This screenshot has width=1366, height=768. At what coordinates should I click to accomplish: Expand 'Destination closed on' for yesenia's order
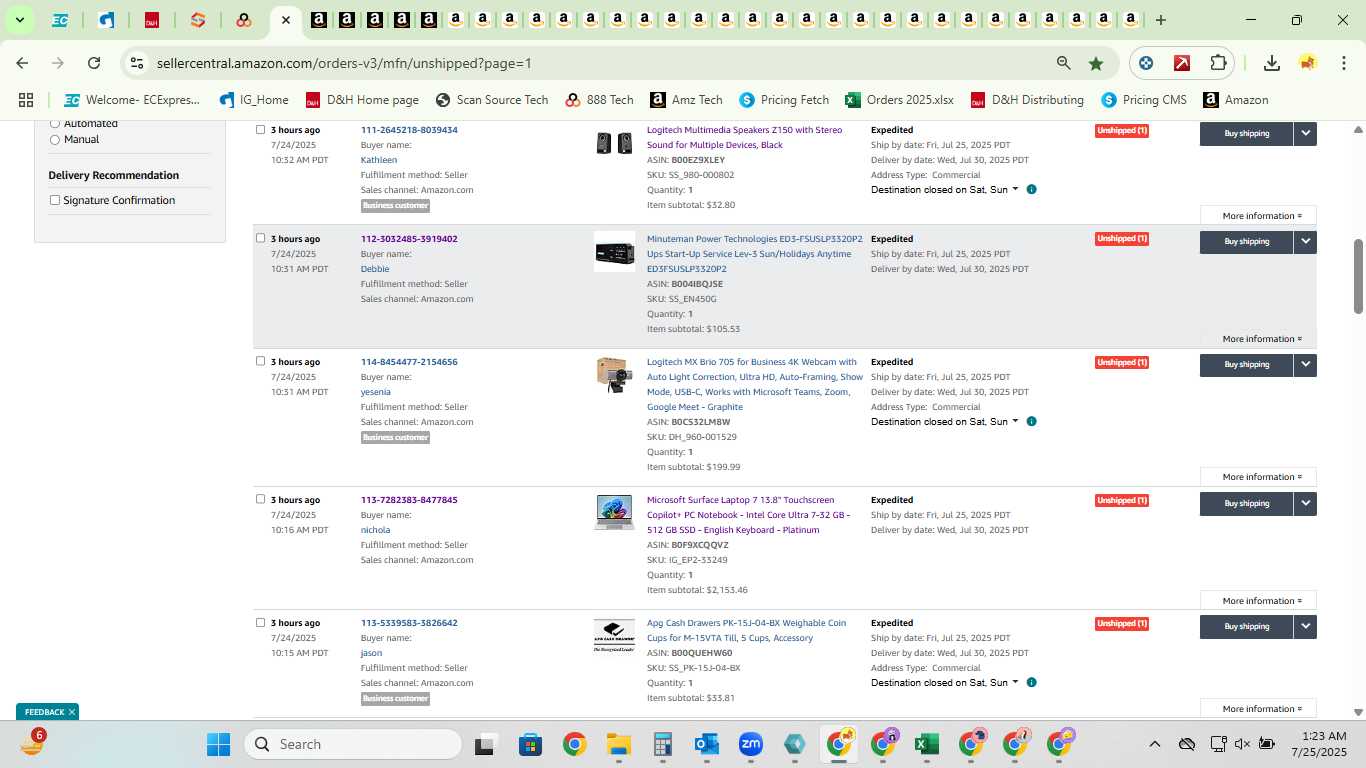944,421
